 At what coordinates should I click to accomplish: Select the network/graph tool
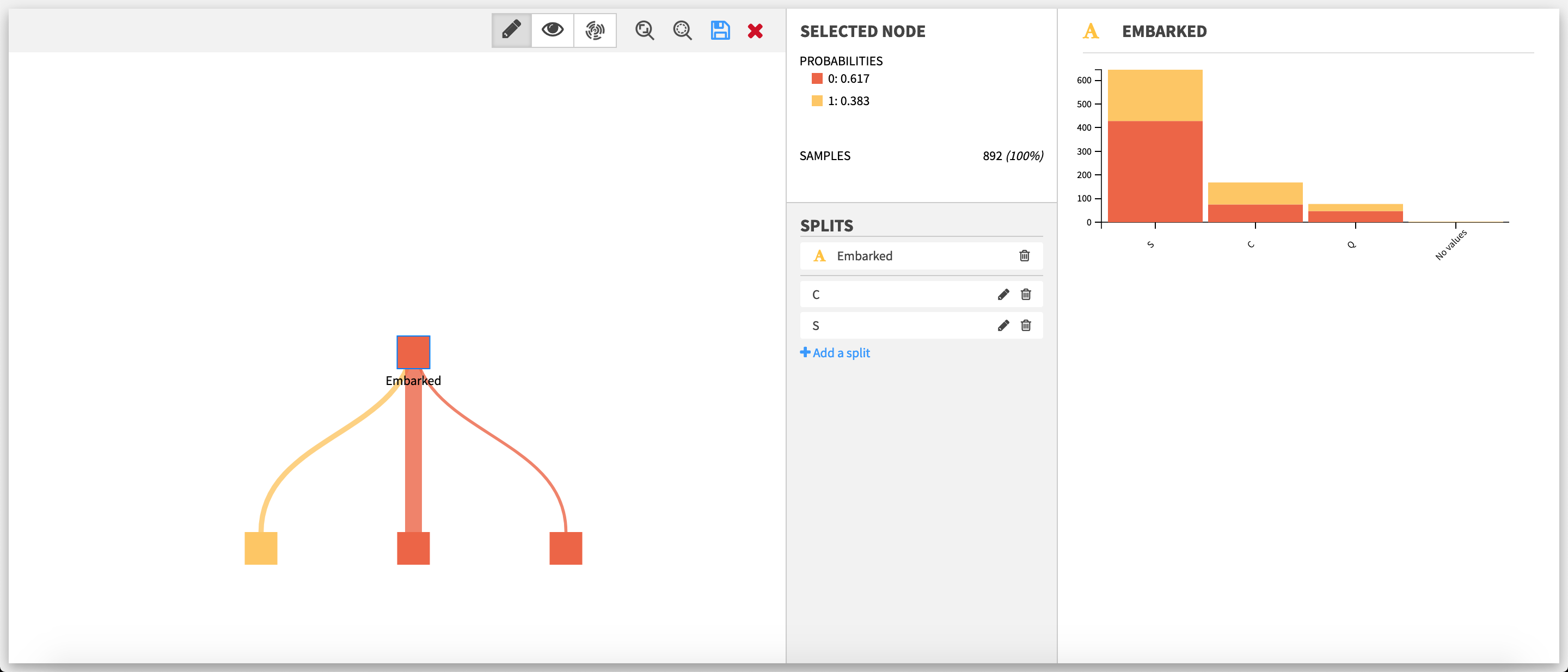pyautogui.click(x=594, y=29)
